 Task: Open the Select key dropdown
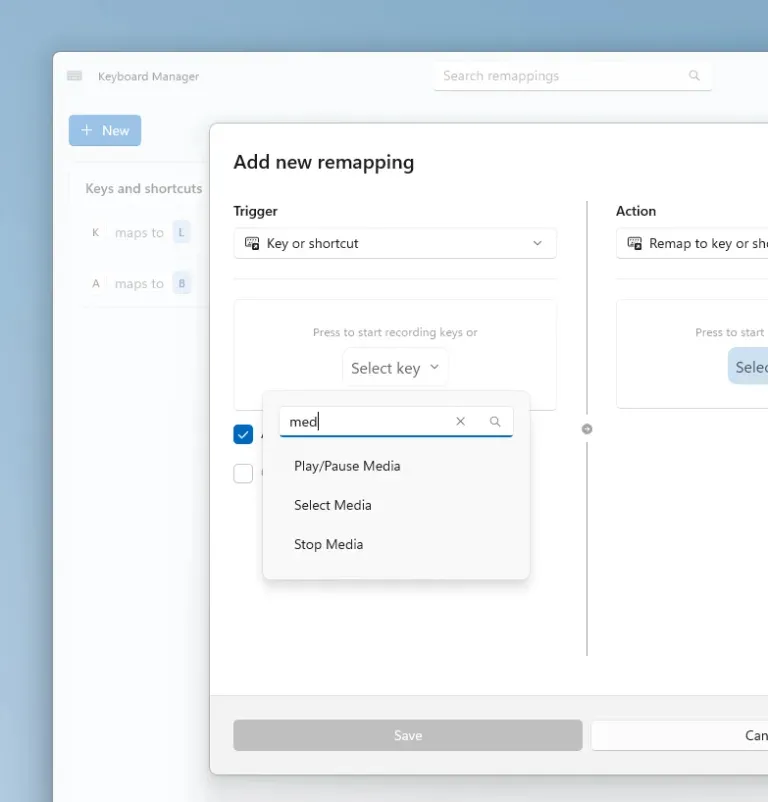coord(395,368)
